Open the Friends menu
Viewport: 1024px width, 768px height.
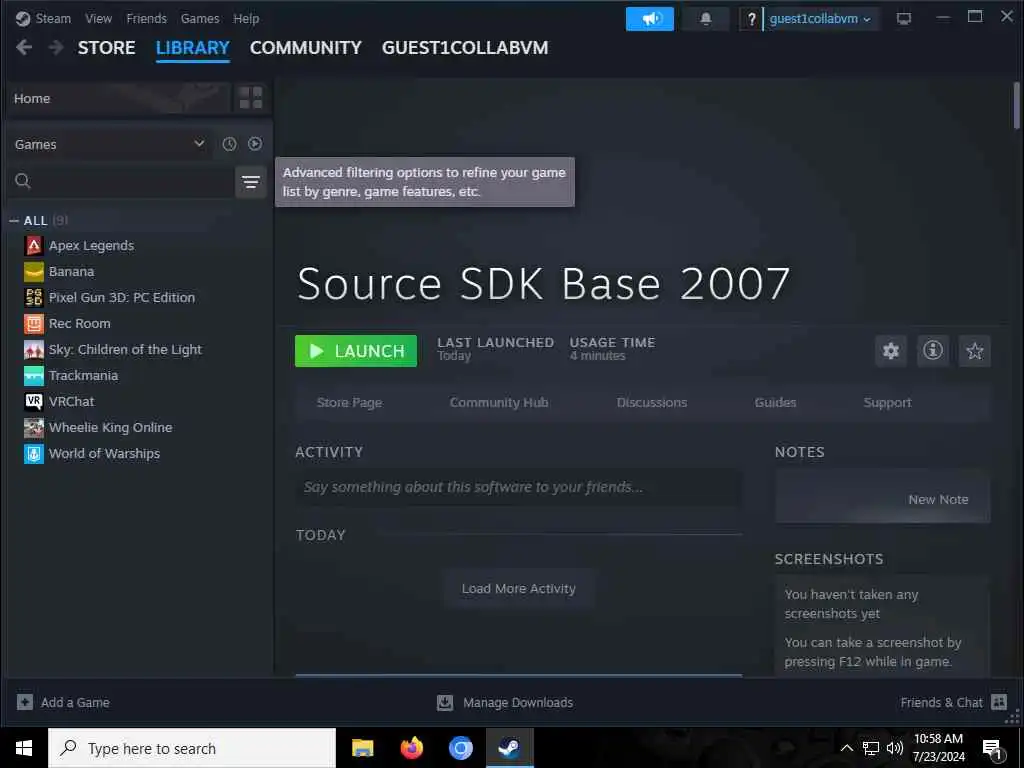pos(146,18)
